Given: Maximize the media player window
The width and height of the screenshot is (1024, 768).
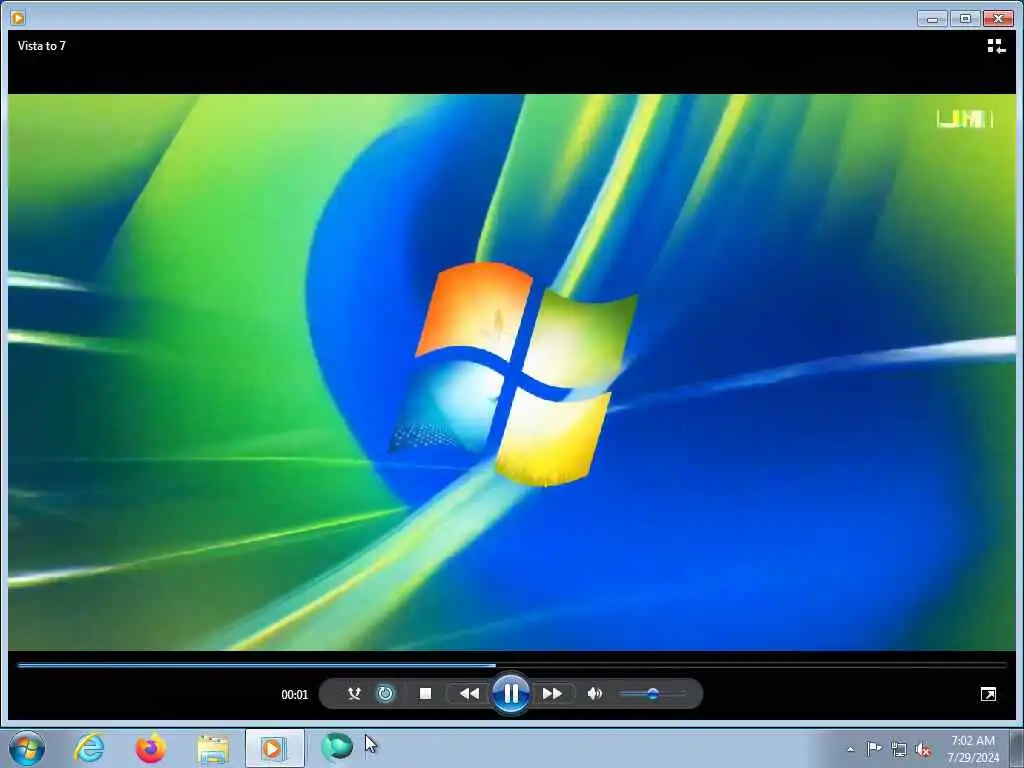Looking at the screenshot, I should click(965, 19).
